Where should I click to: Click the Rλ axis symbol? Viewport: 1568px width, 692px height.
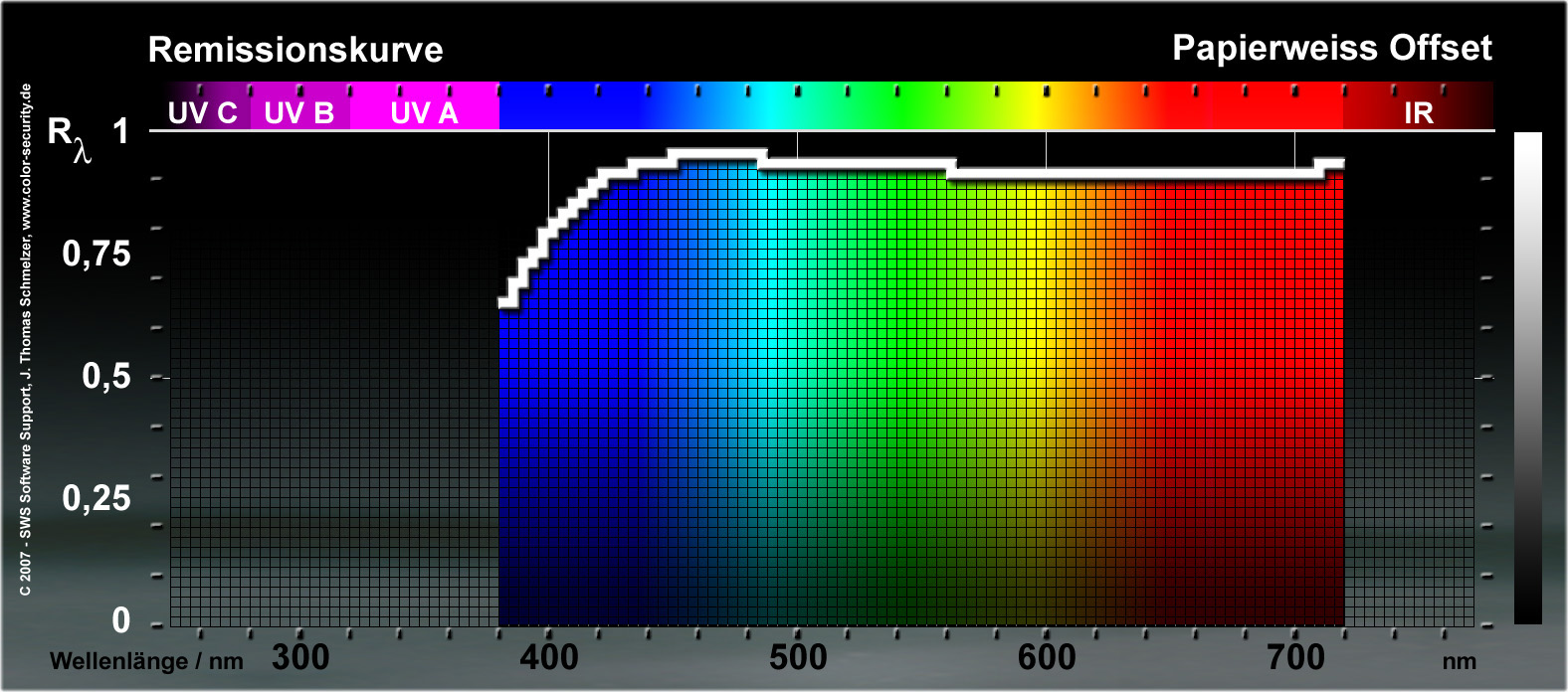[69, 137]
